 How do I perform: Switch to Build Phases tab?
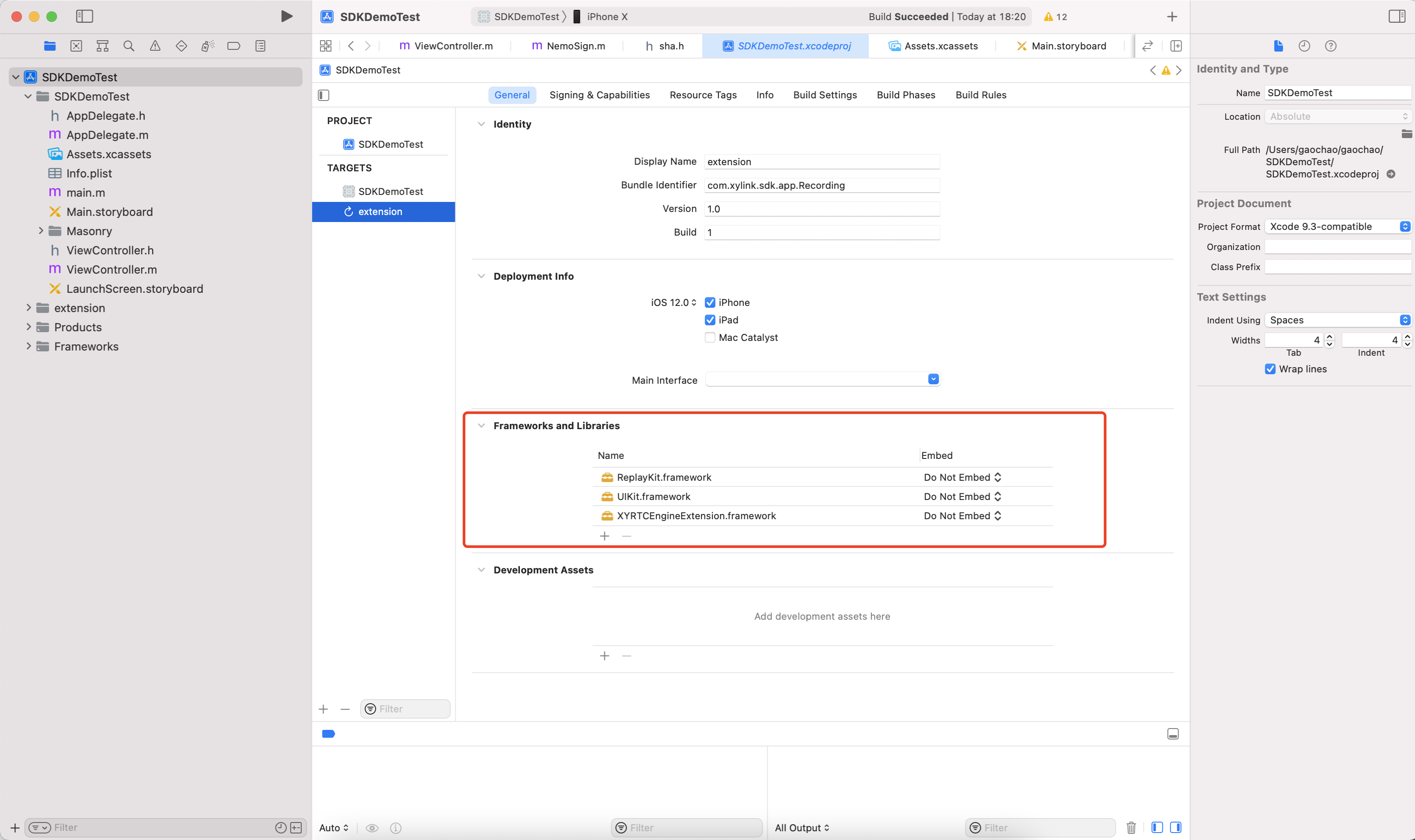coord(906,95)
